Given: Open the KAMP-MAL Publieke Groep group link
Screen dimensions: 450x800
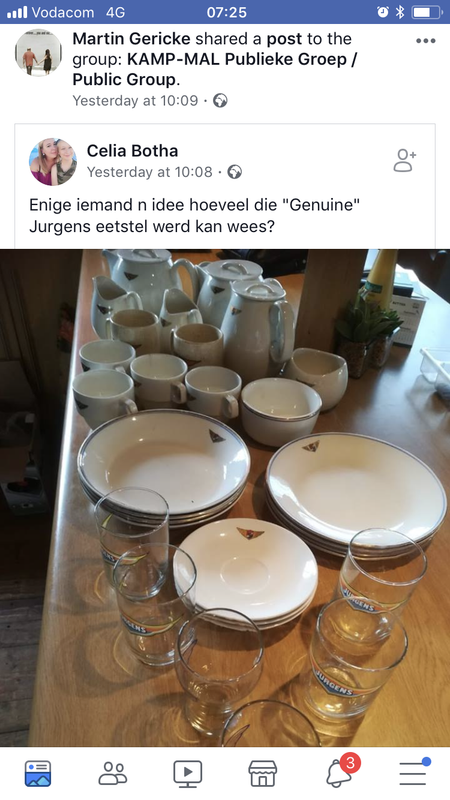Looking at the screenshot, I should pyautogui.click(x=214, y=69).
